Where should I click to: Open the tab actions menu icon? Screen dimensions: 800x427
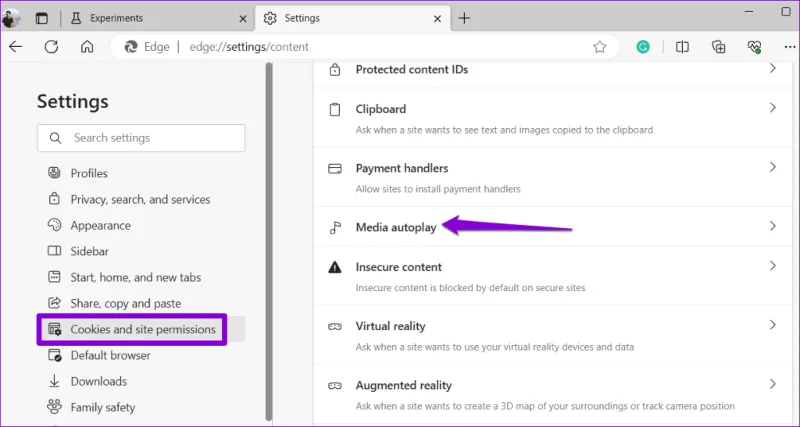click(41, 18)
